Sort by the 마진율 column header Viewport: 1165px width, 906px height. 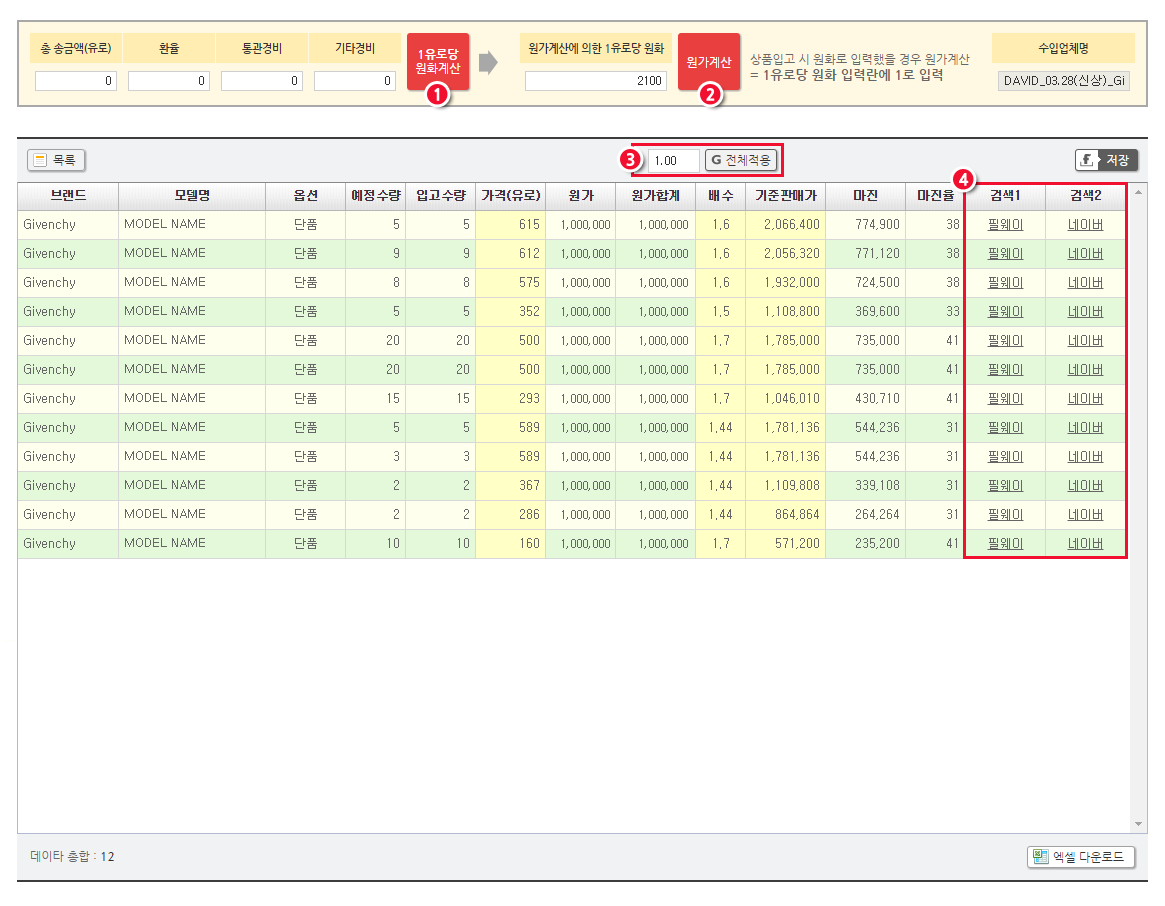[935, 195]
